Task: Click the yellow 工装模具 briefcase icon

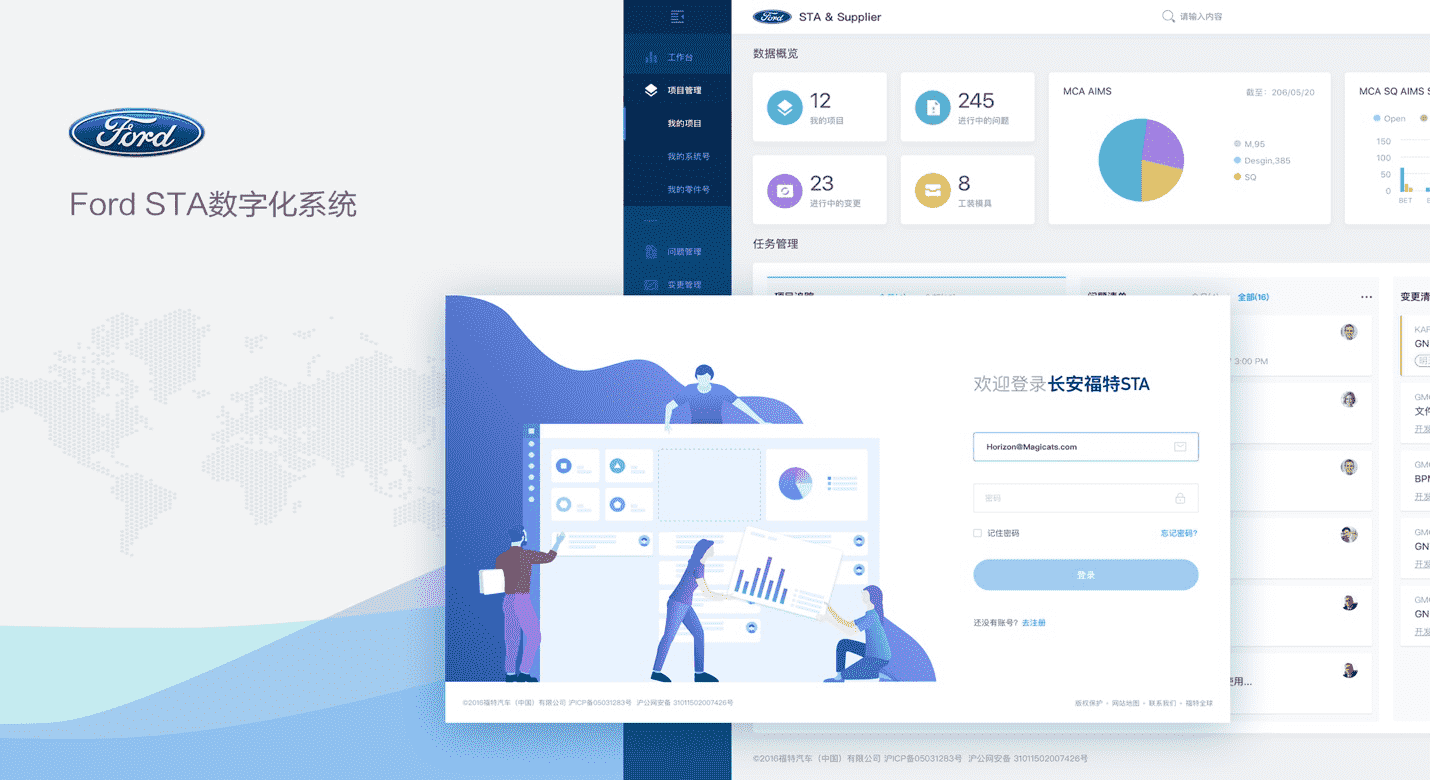Action: [933, 190]
